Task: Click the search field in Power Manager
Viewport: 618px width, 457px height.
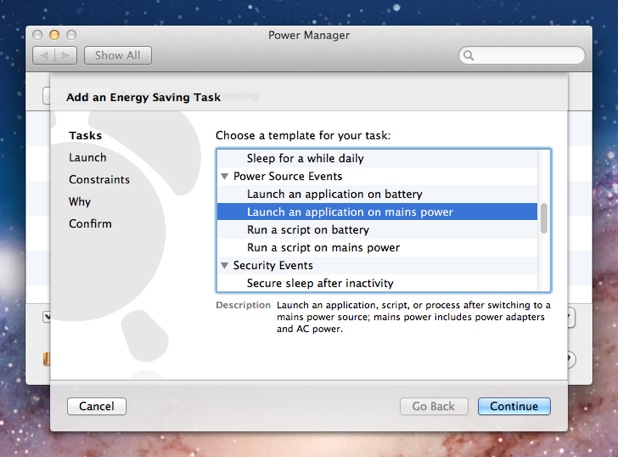Action: pyautogui.click(x=521, y=55)
